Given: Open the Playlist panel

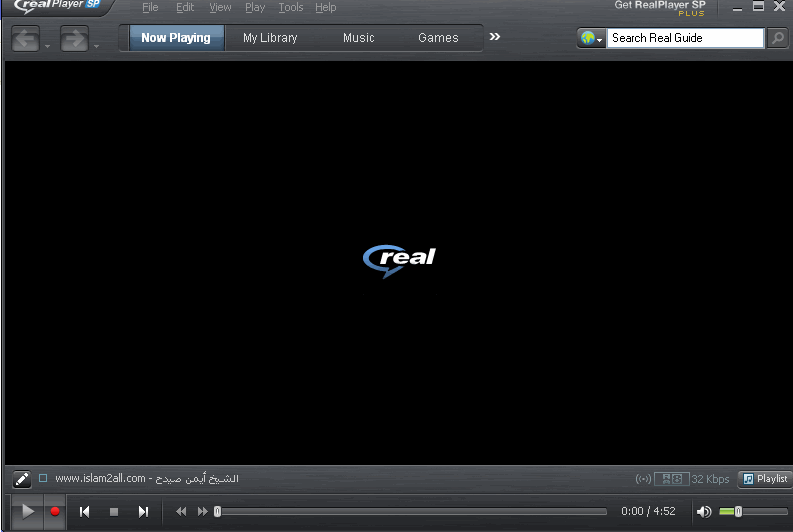Looking at the screenshot, I should click(x=765, y=478).
